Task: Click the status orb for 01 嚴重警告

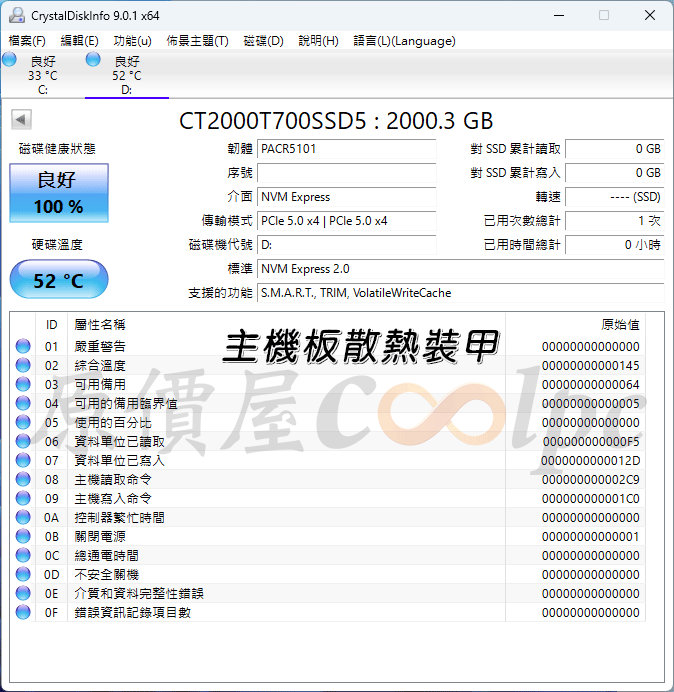Action: pyautogui.click(x=23, y=346)
